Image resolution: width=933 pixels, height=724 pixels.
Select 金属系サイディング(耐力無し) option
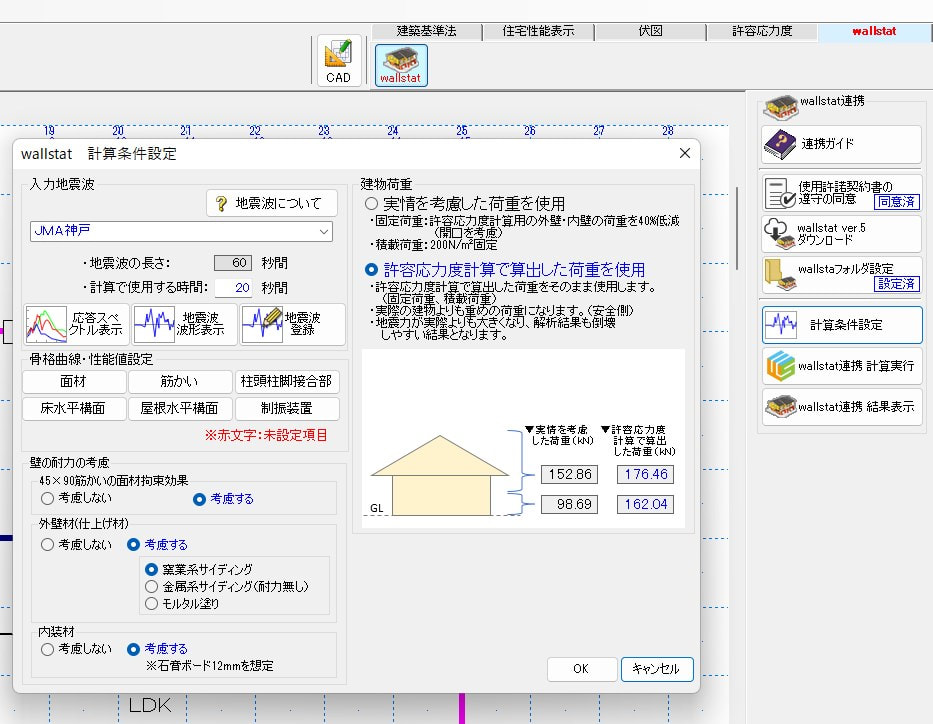(x=152, y=587)
